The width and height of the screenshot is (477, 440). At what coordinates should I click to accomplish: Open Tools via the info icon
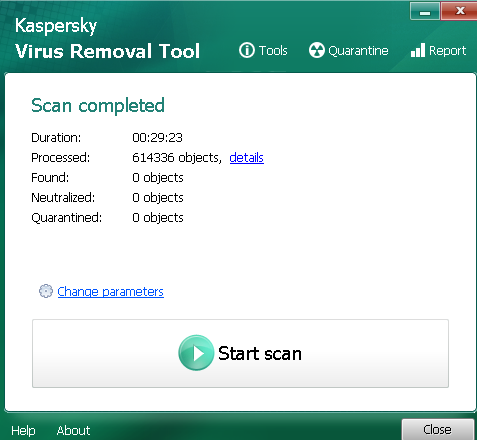[247, 50]
